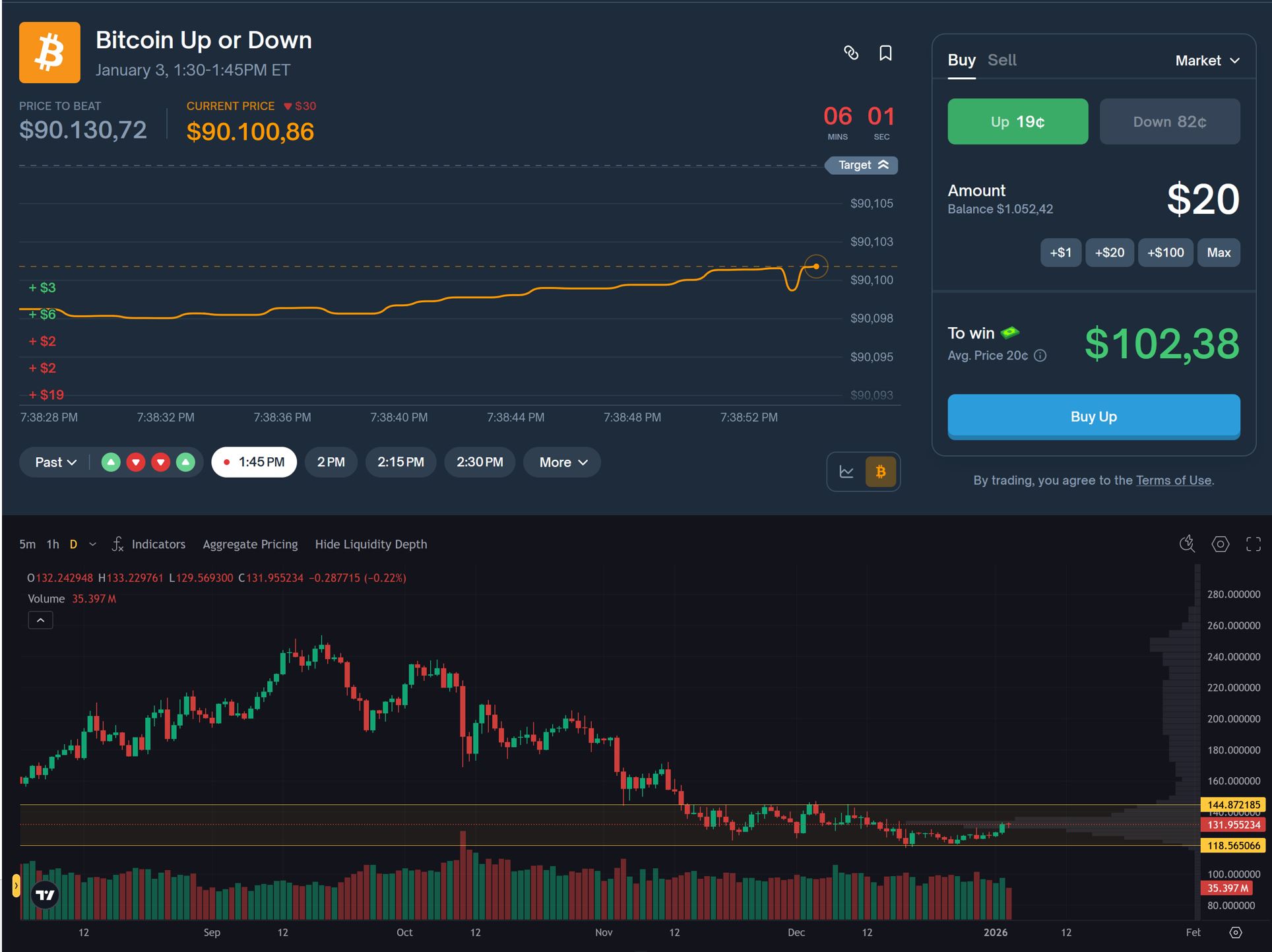Screen dimensions: 1272x952
Task: Open the Terms of Use link
Action: (1173, 480)
